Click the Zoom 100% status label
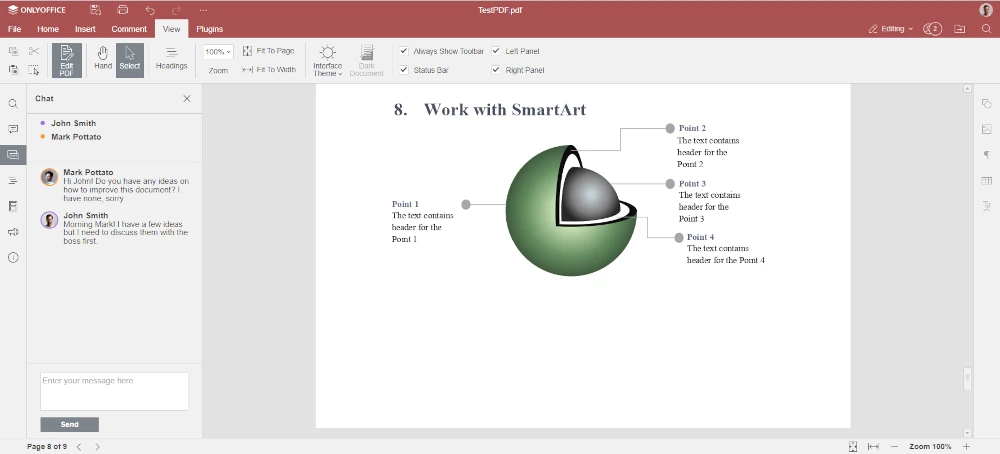Image resolution: width=1000 pixels, height=454 pixels. tap(930, 447)
